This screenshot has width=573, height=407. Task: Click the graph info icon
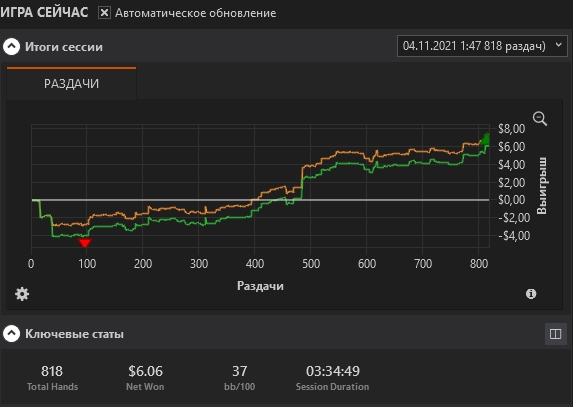(x=531, y=294)
